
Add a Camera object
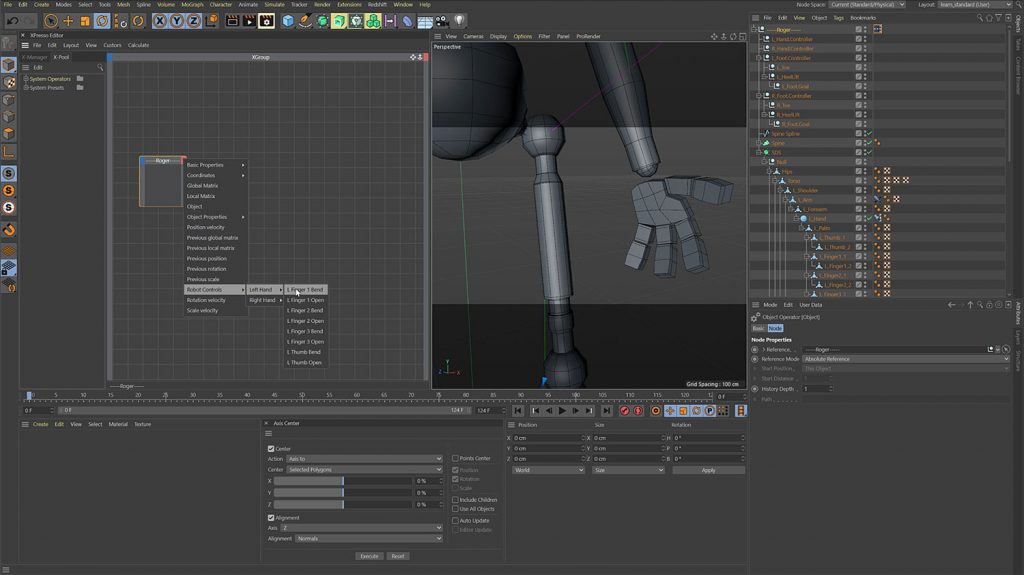[442, 21]
